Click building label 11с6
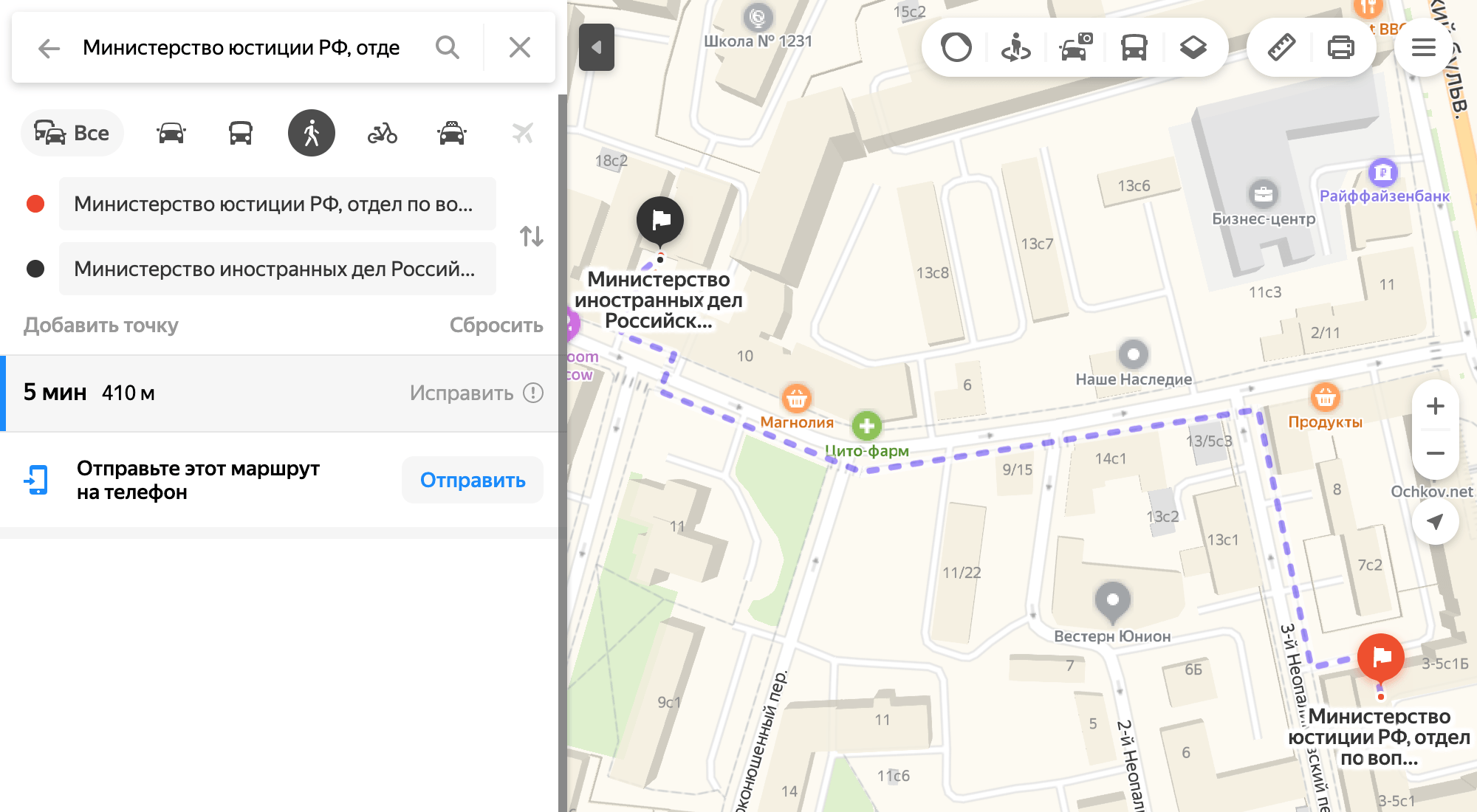The width and height of the screenshot is (1477, 812). pyautogui.click(x=893, y=776)
